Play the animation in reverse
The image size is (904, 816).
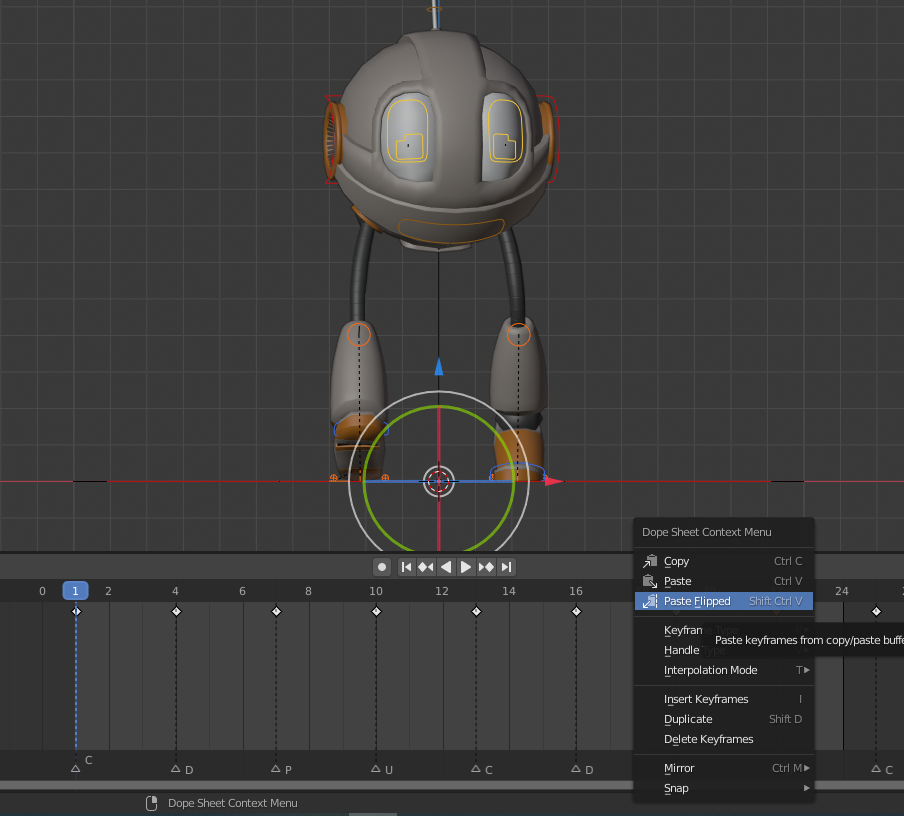pos(446,567)
